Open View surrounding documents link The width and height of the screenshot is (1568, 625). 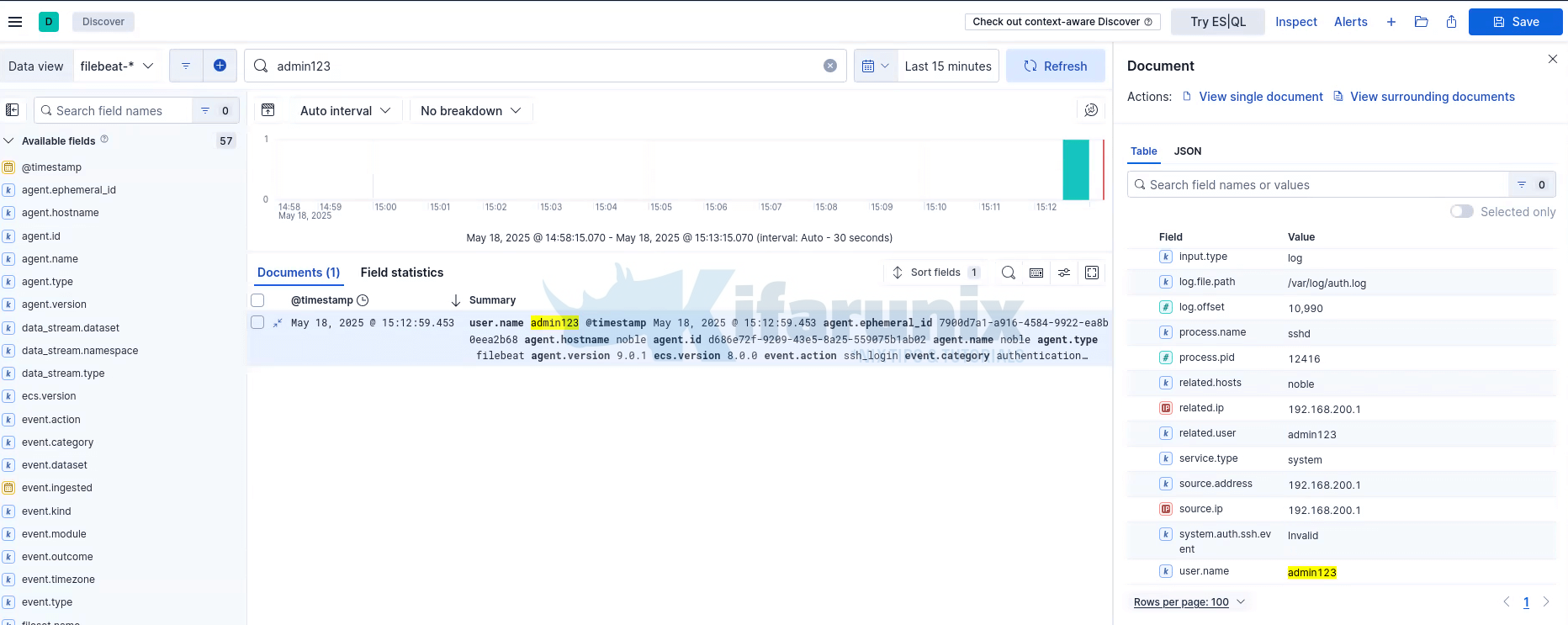[x=1432, y=97]
